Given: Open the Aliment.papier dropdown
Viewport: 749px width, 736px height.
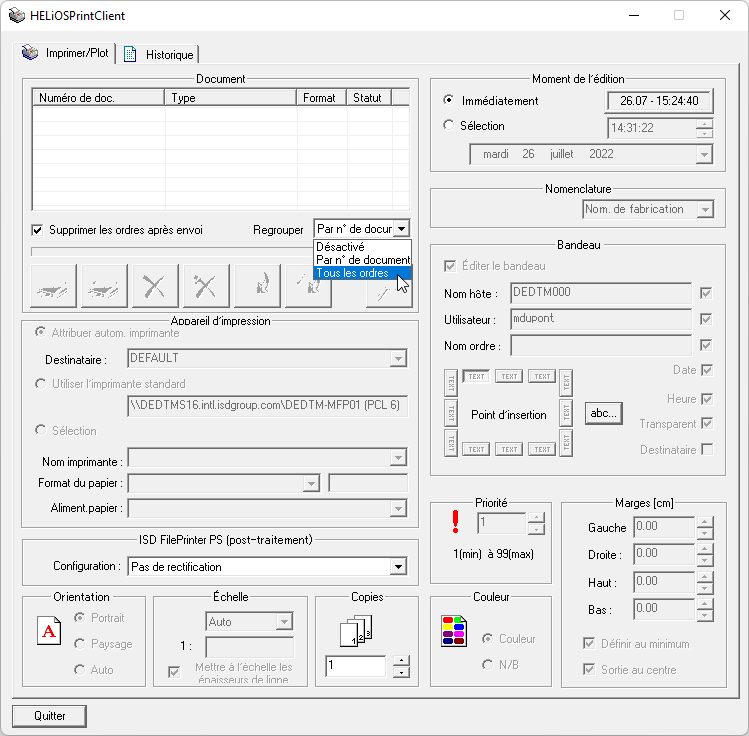Looking at the screenshot, I should pyautogui.click(x=398, y=509).
